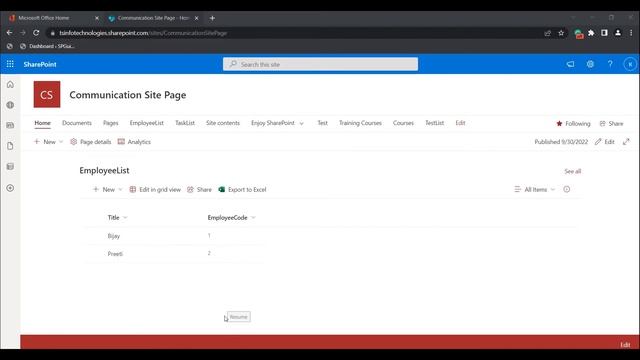Click the Create plus icon in app bar
Screen dimensions: 640x360
[10, 188]
